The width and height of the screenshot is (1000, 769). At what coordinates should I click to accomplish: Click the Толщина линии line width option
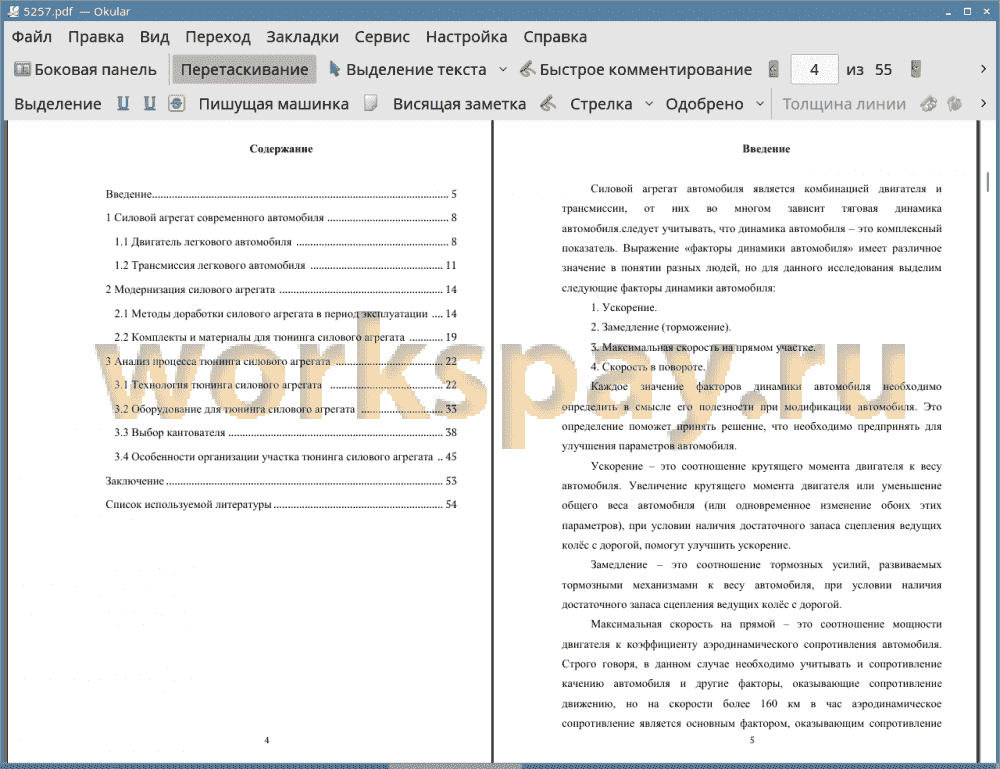[x=844, y=104]
